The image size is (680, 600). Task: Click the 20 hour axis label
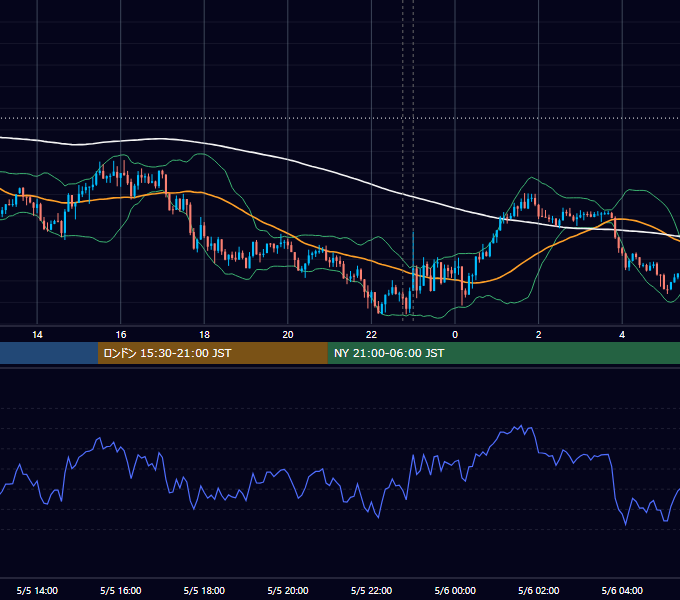point(288,335)
